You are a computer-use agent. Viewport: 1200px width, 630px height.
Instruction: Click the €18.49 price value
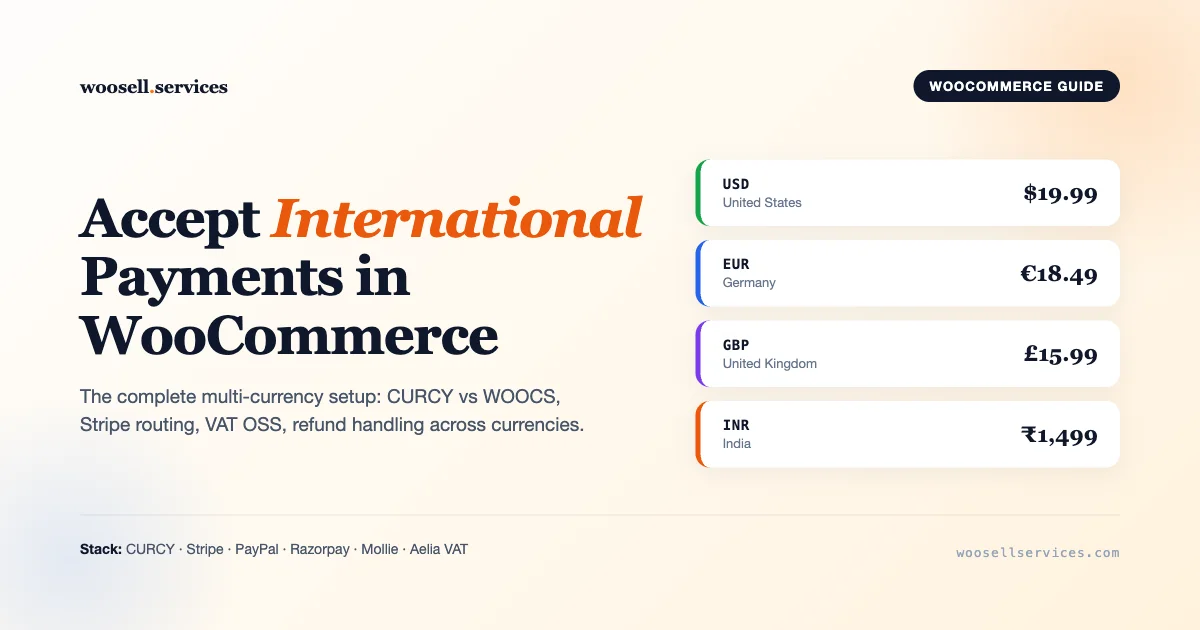(1058, 273)
